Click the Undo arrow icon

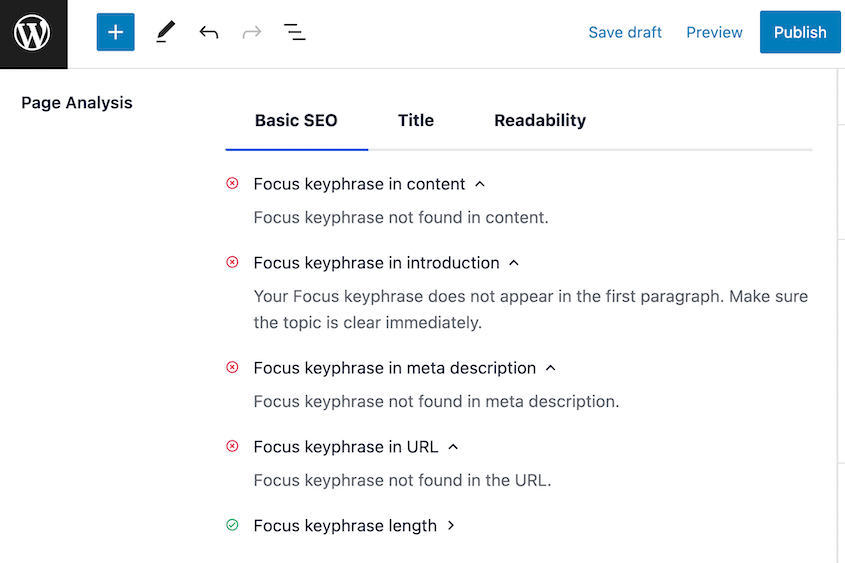209,32
